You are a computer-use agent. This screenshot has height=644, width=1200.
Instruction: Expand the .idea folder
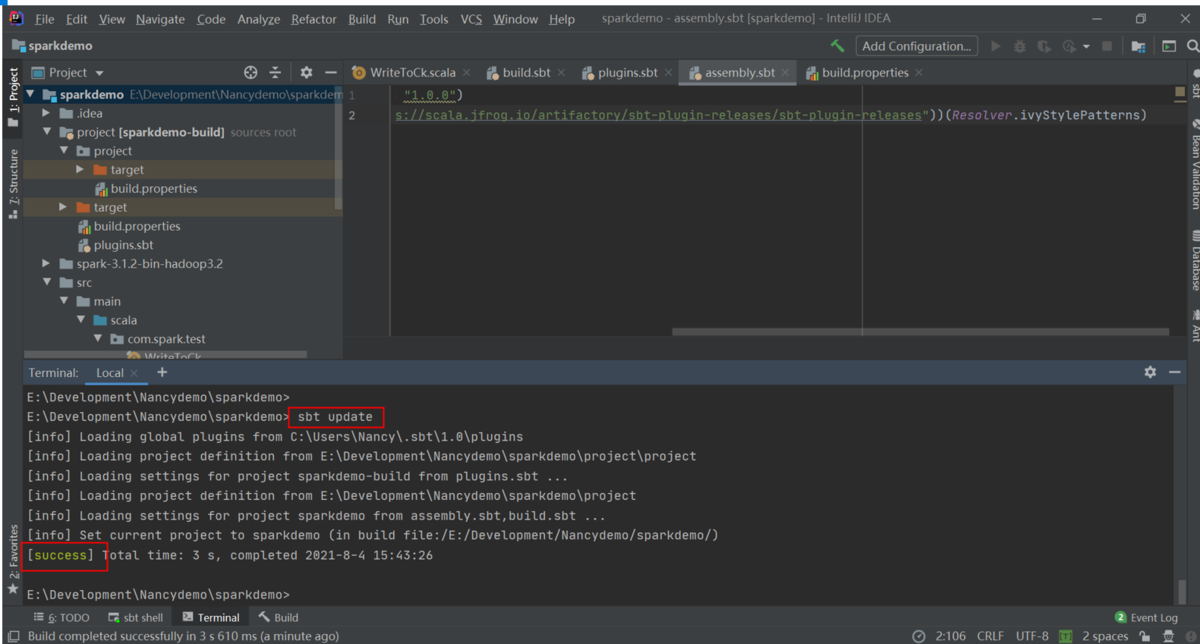coord(46,113)
